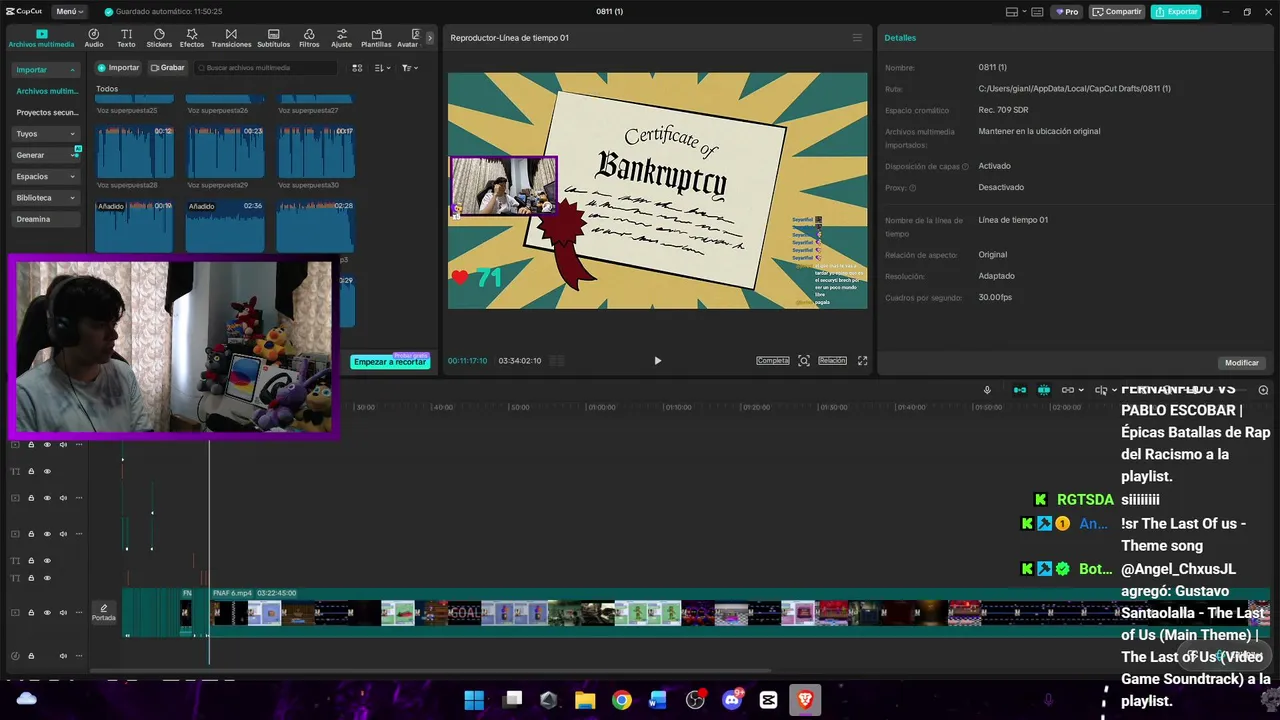Screen dimensions: 1280x720
Task: Select the Voz superpuesta28 audio clip
Action: tap(134, 152)
